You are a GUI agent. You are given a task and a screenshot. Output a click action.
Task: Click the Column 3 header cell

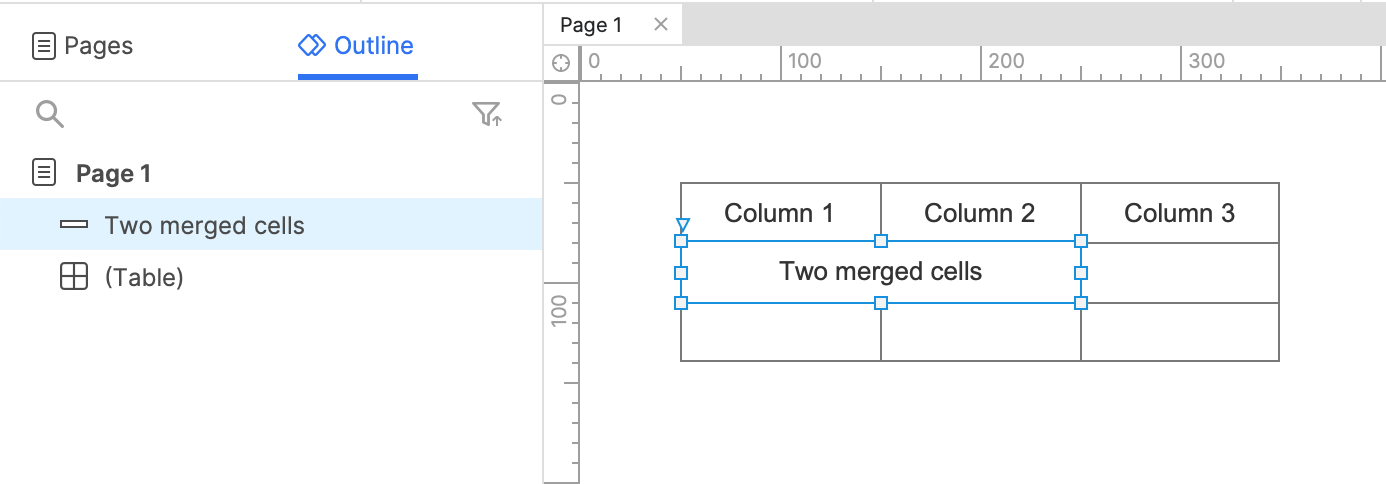click(x=1180, y=212)
